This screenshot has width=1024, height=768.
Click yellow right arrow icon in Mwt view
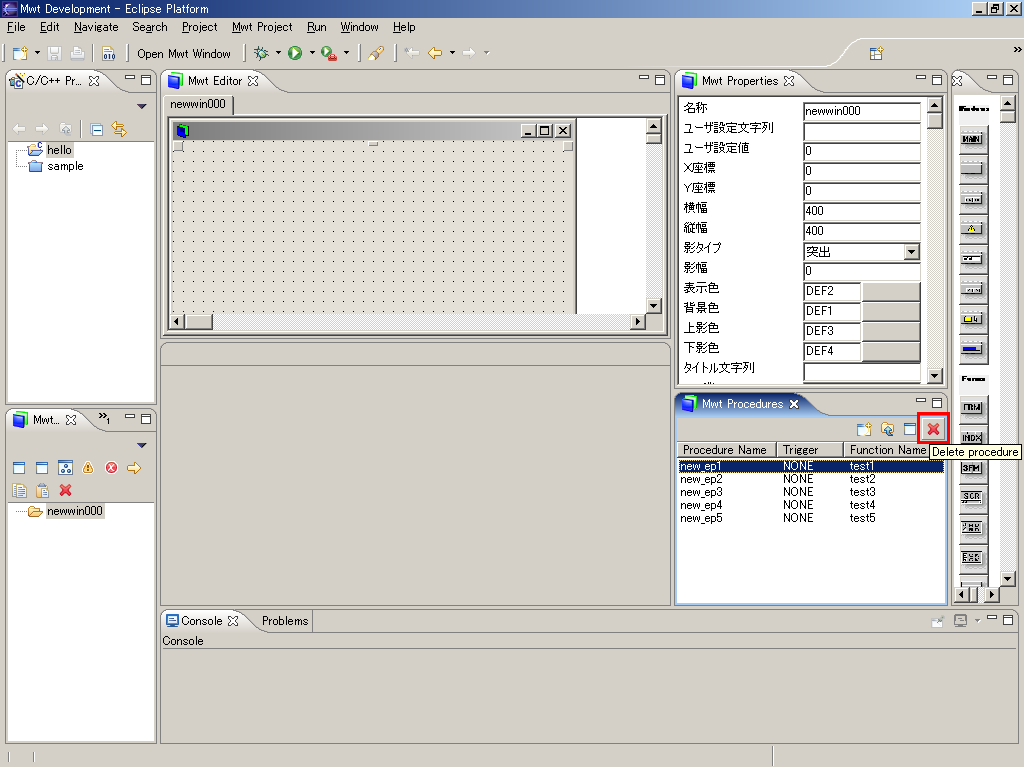(134, 468)
